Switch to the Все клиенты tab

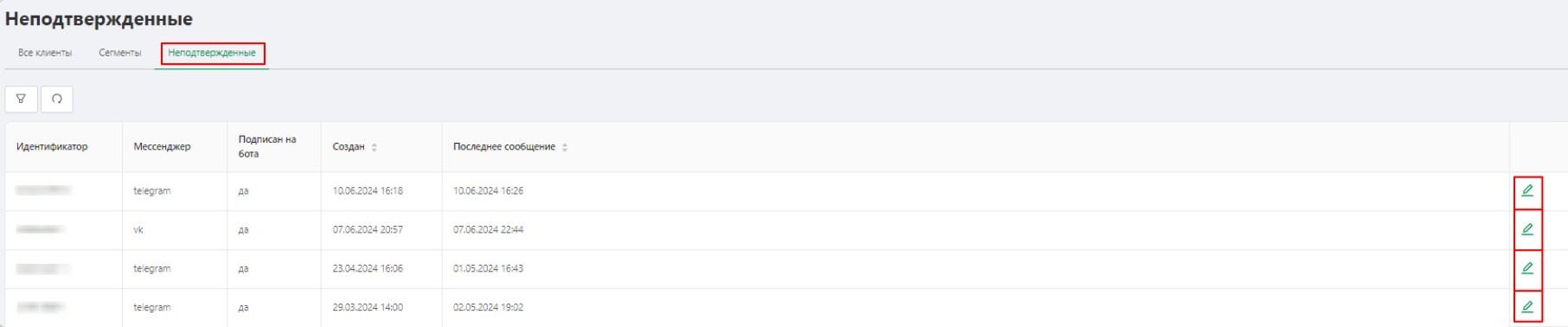pyautogui.click(x=45, y=53)
